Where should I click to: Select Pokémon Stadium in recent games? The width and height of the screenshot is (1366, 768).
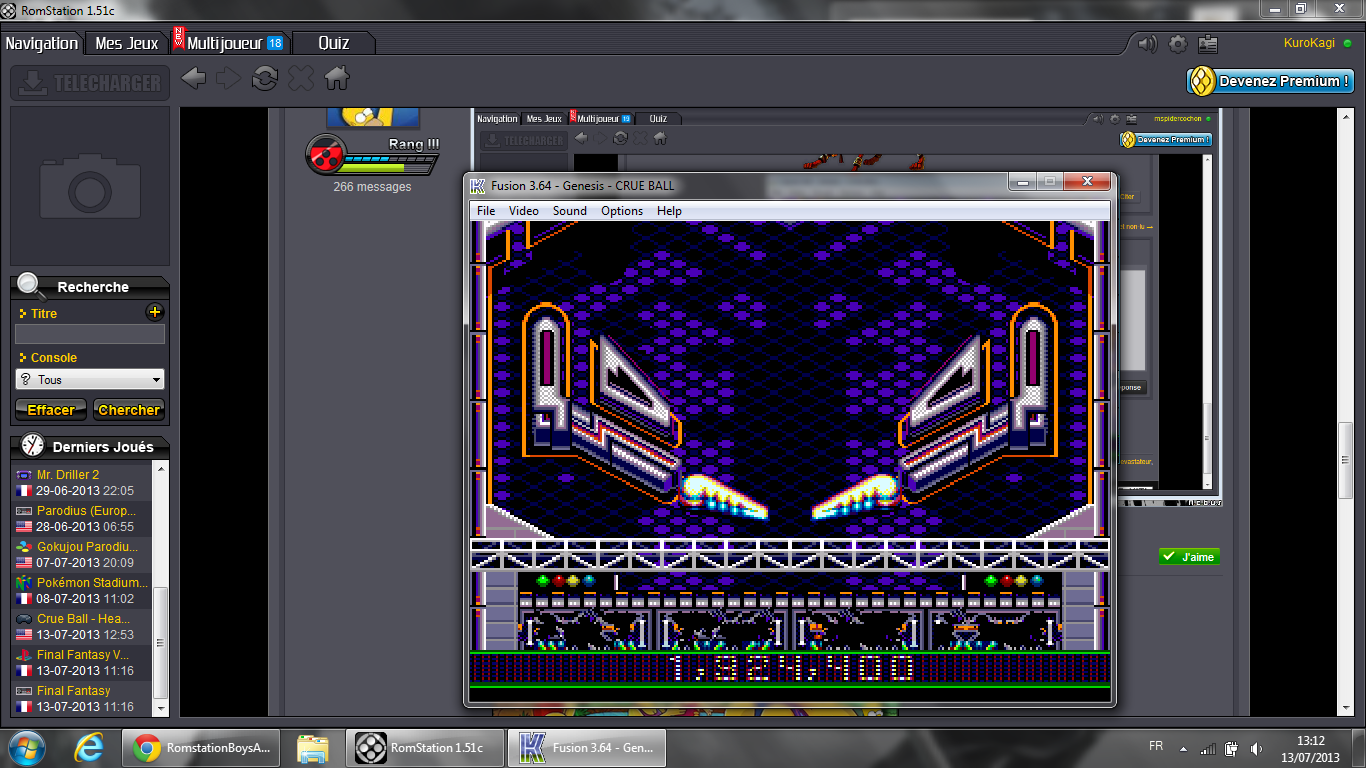(92, 582)
